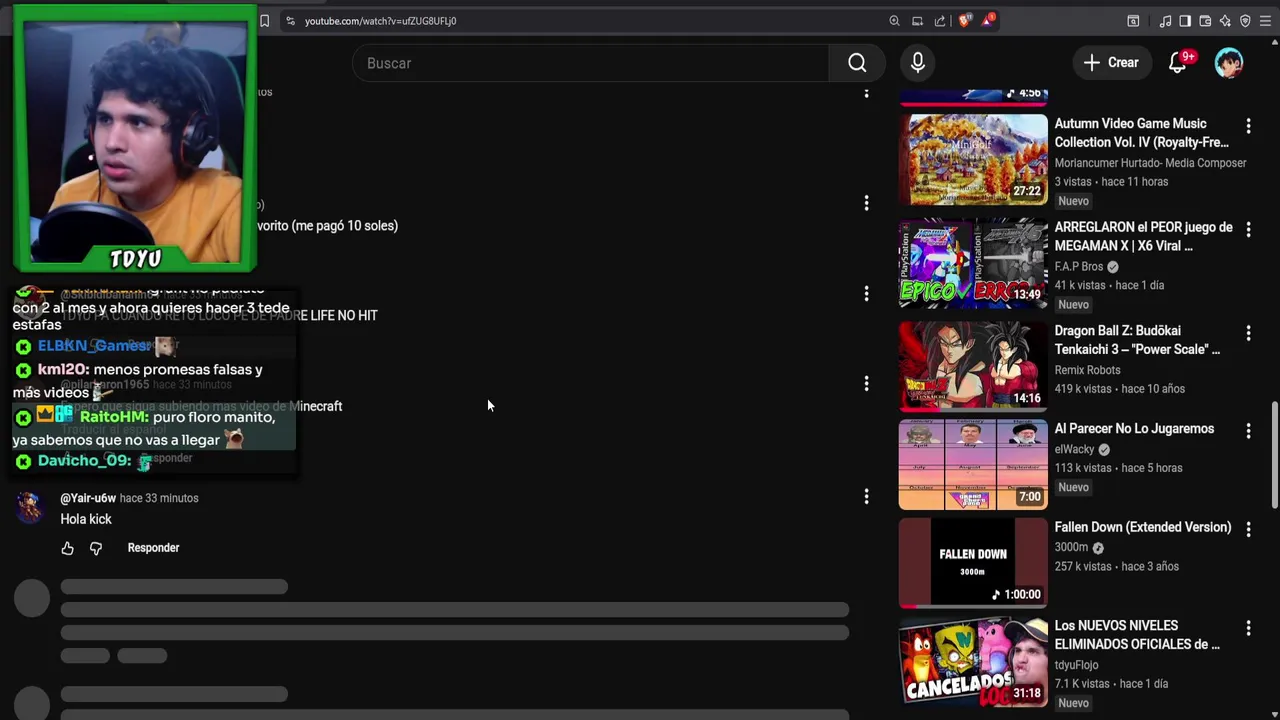
Task: Open the music playlist icon in toolbar
Action: pos(1165,21)
